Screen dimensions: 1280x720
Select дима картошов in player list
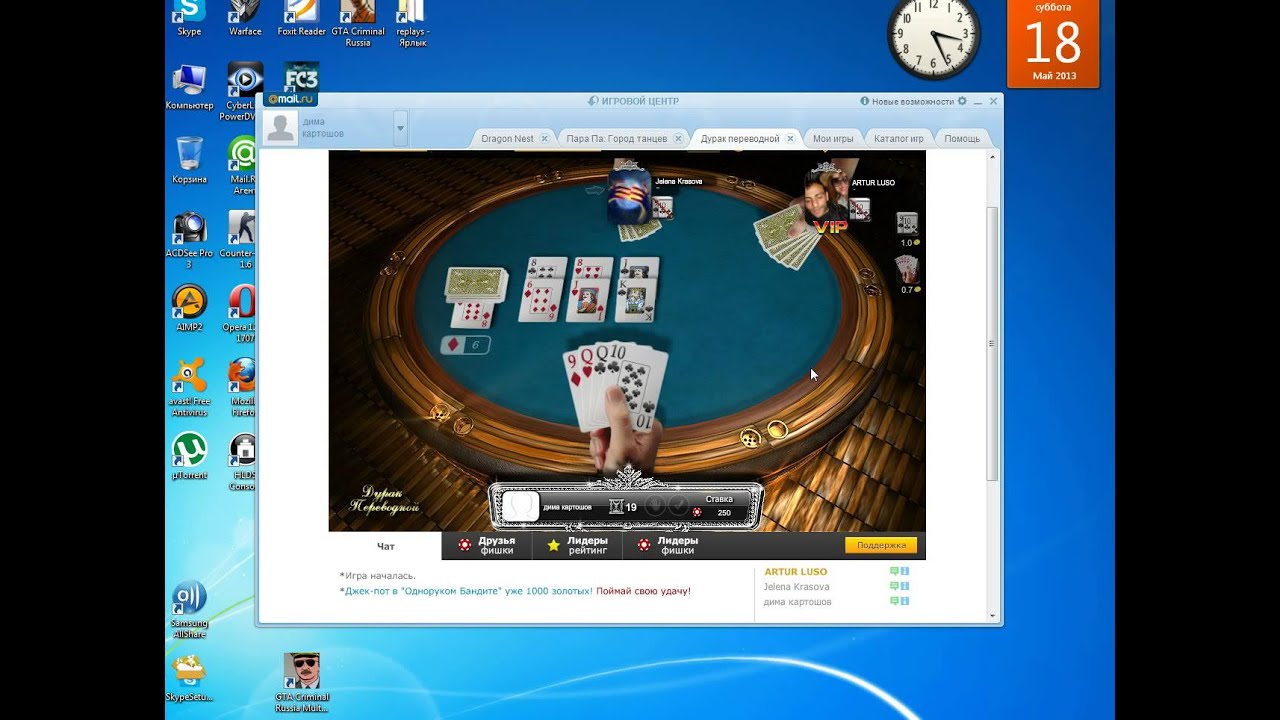797,602
